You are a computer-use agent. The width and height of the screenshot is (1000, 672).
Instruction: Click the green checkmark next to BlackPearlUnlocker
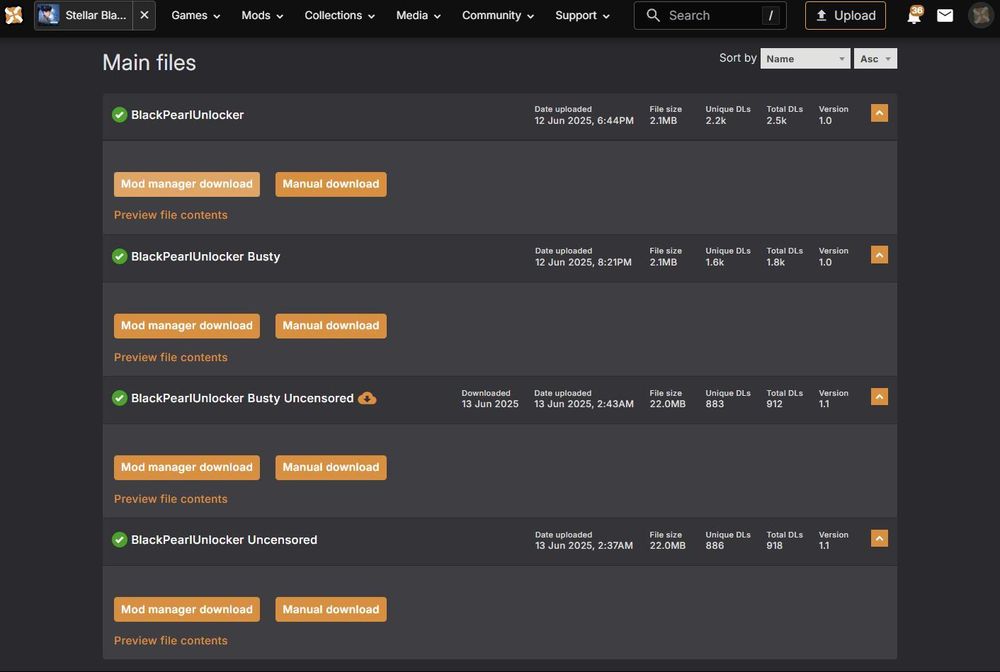120,115
